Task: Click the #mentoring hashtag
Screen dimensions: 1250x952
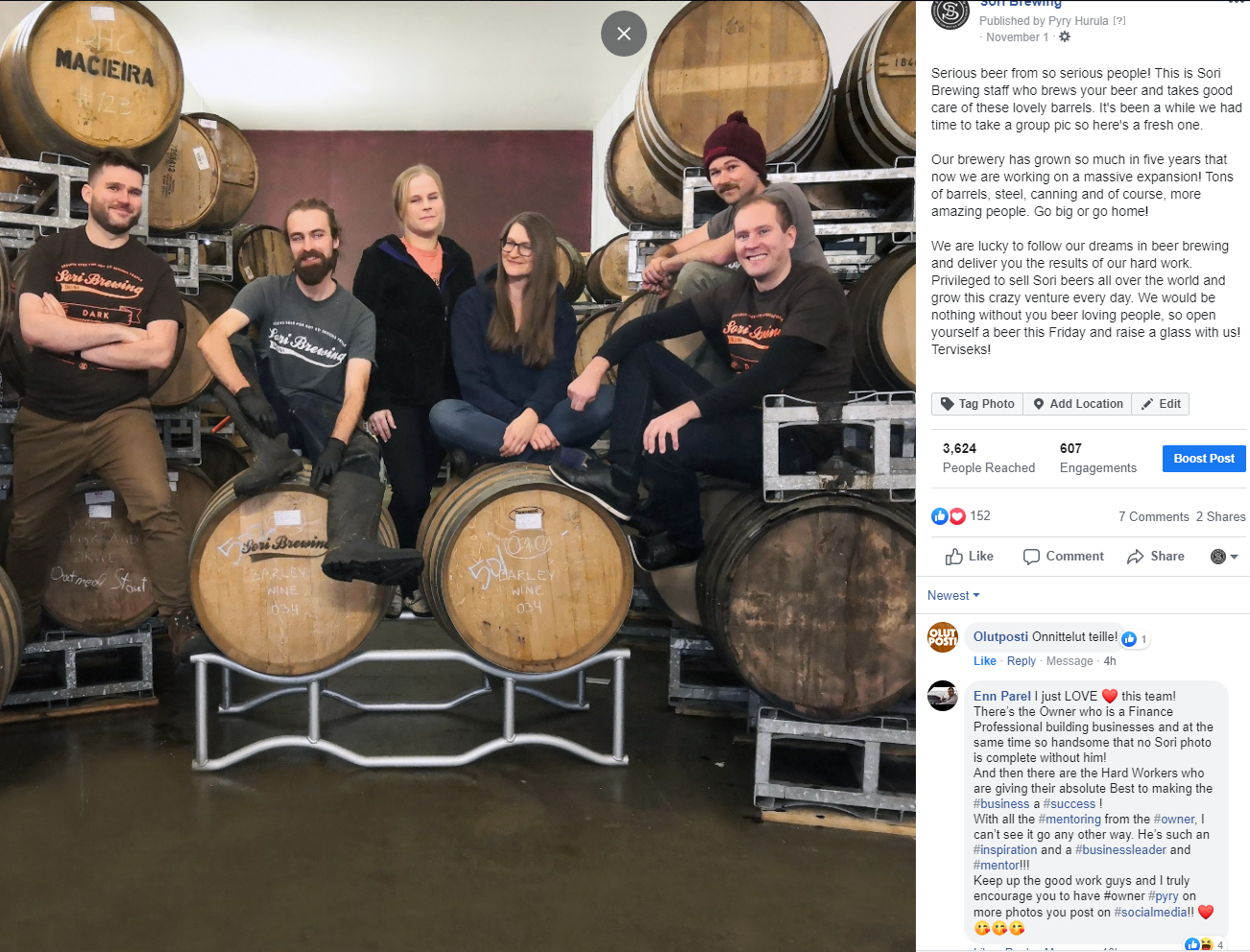Action: click(x=1070, y=820)
